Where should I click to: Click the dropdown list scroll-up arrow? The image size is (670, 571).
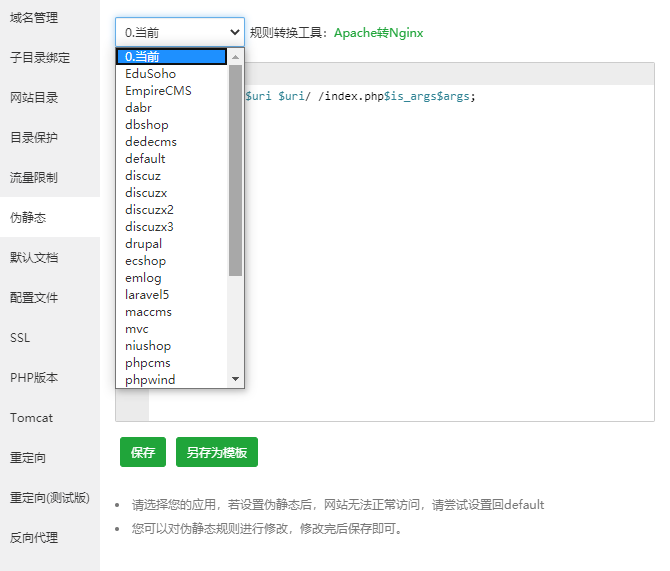[235, 57]
